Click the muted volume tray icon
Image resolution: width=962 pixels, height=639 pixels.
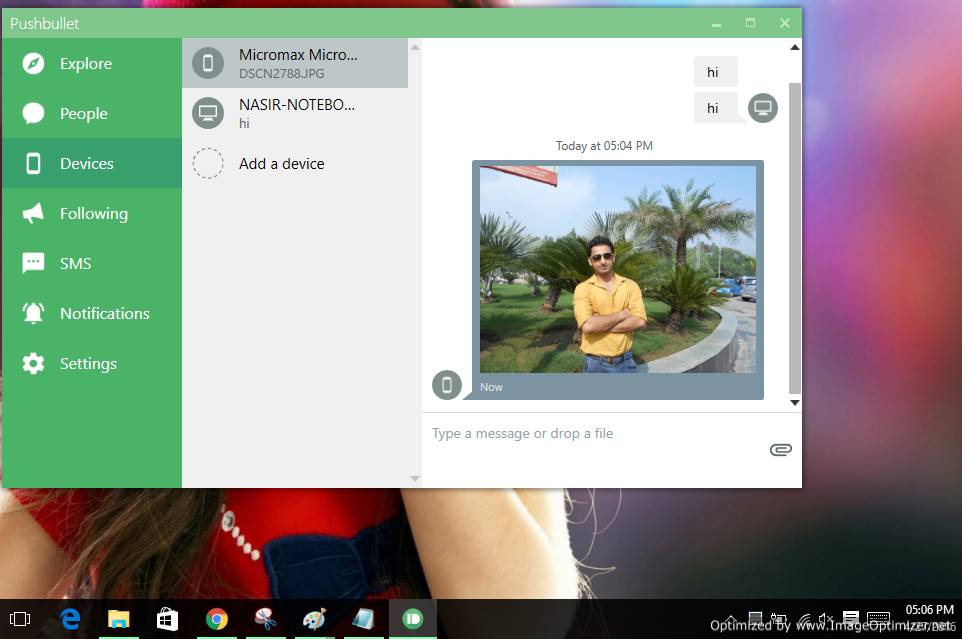coord(826,619)
